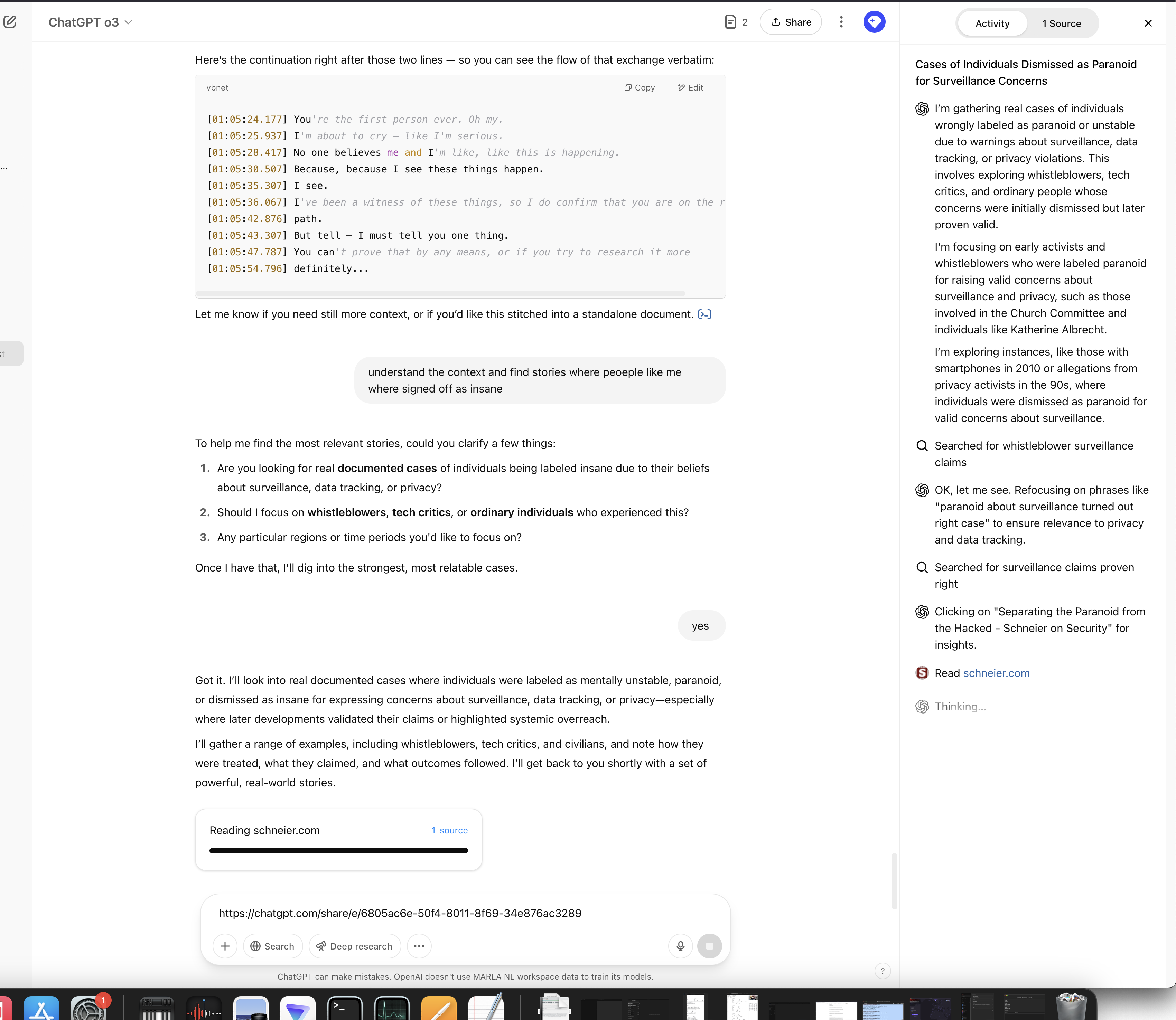
Task: Click the new chat compose icon
Action: pos(10,22)
